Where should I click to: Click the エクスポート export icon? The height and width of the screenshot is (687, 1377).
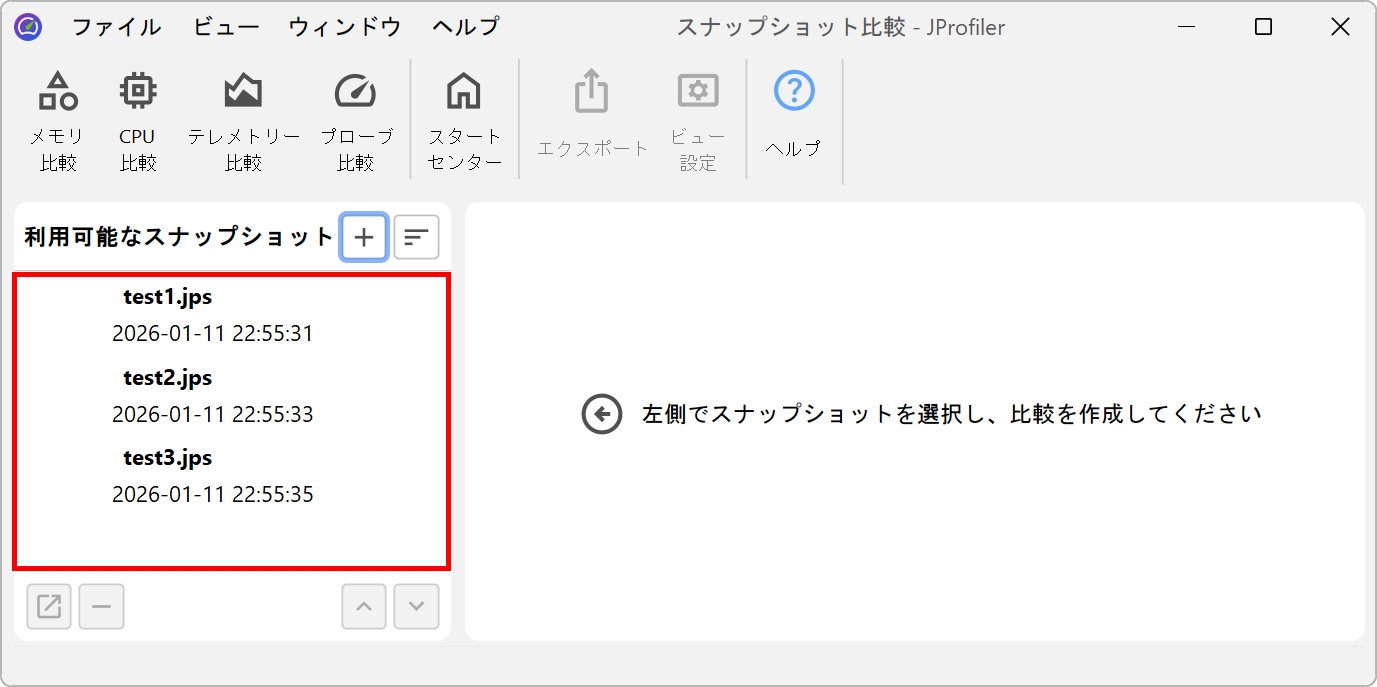[592, 121]
